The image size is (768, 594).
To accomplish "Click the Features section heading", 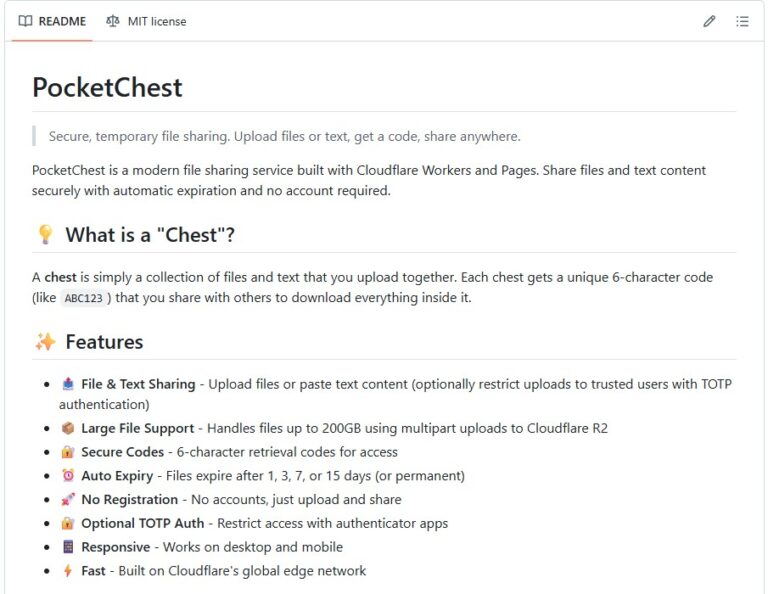I will click(x=104, y=342).
